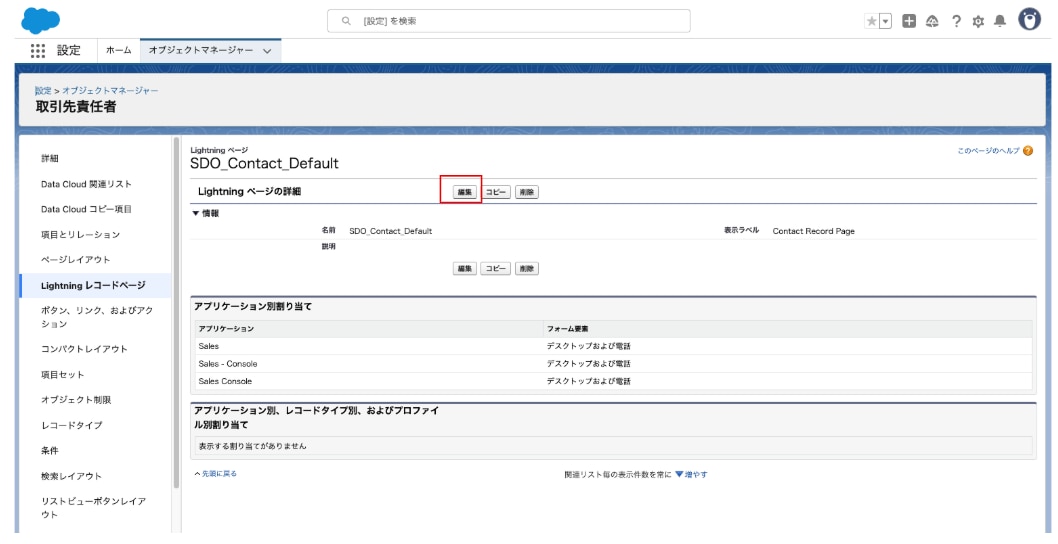
Task: Add this page to favorites star
Action: pyautogui.click(x=872, y=21)
